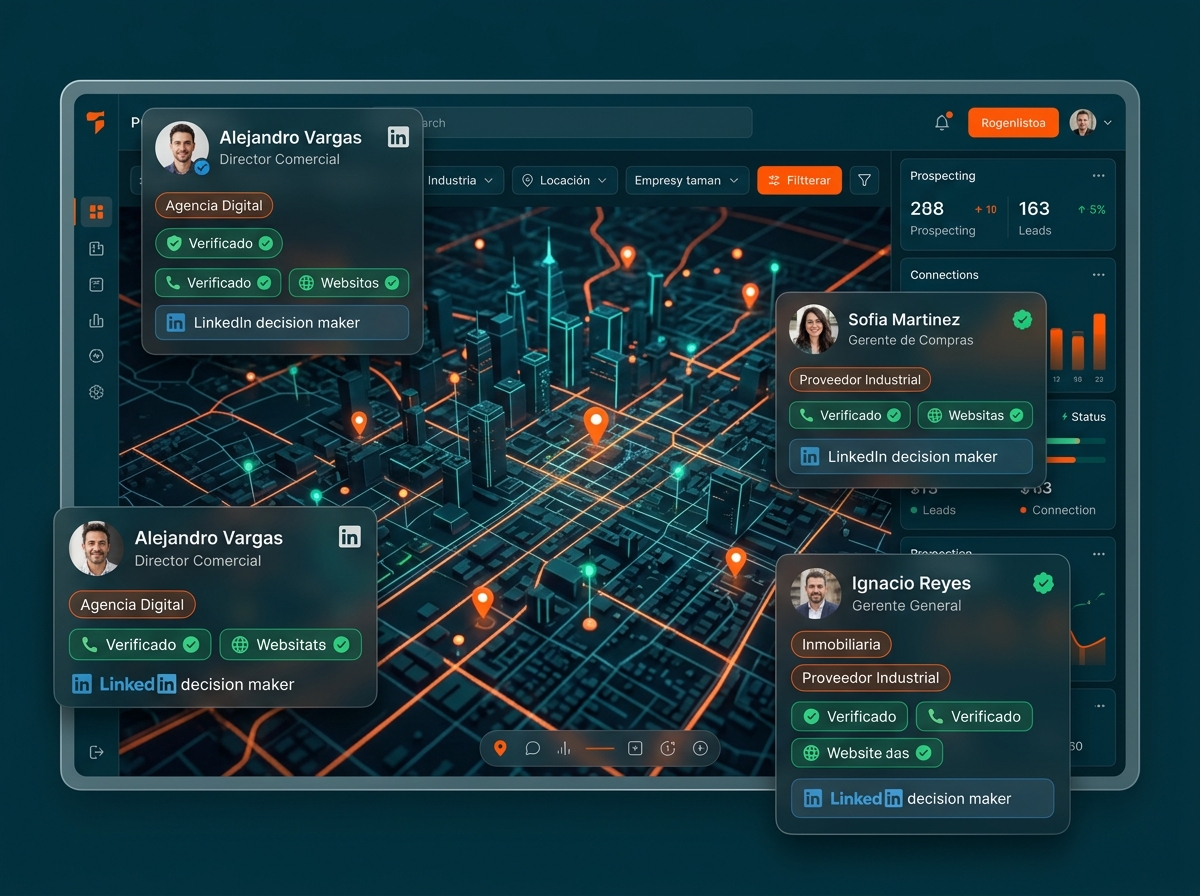Click the verified badge on Ignacio Reyes card

tap(1043, 583)
